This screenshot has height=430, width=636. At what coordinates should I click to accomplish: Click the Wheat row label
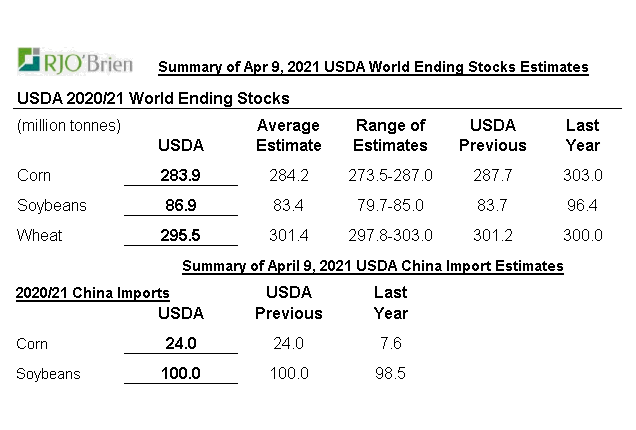pos(39,235)
